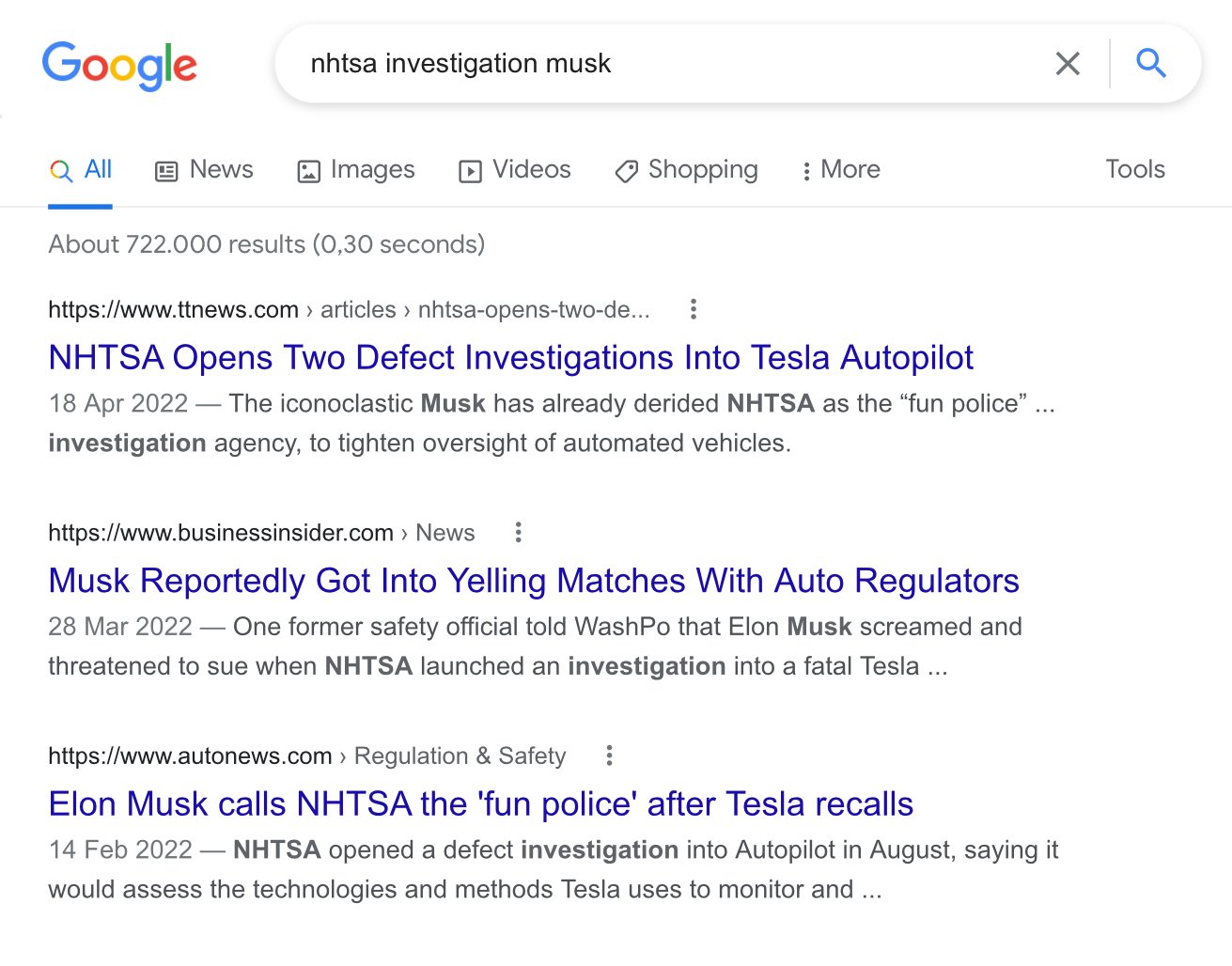Open Elon Musk calls NHTSA fun police link
The image size is (1232, 966).
tap(480, 804)
